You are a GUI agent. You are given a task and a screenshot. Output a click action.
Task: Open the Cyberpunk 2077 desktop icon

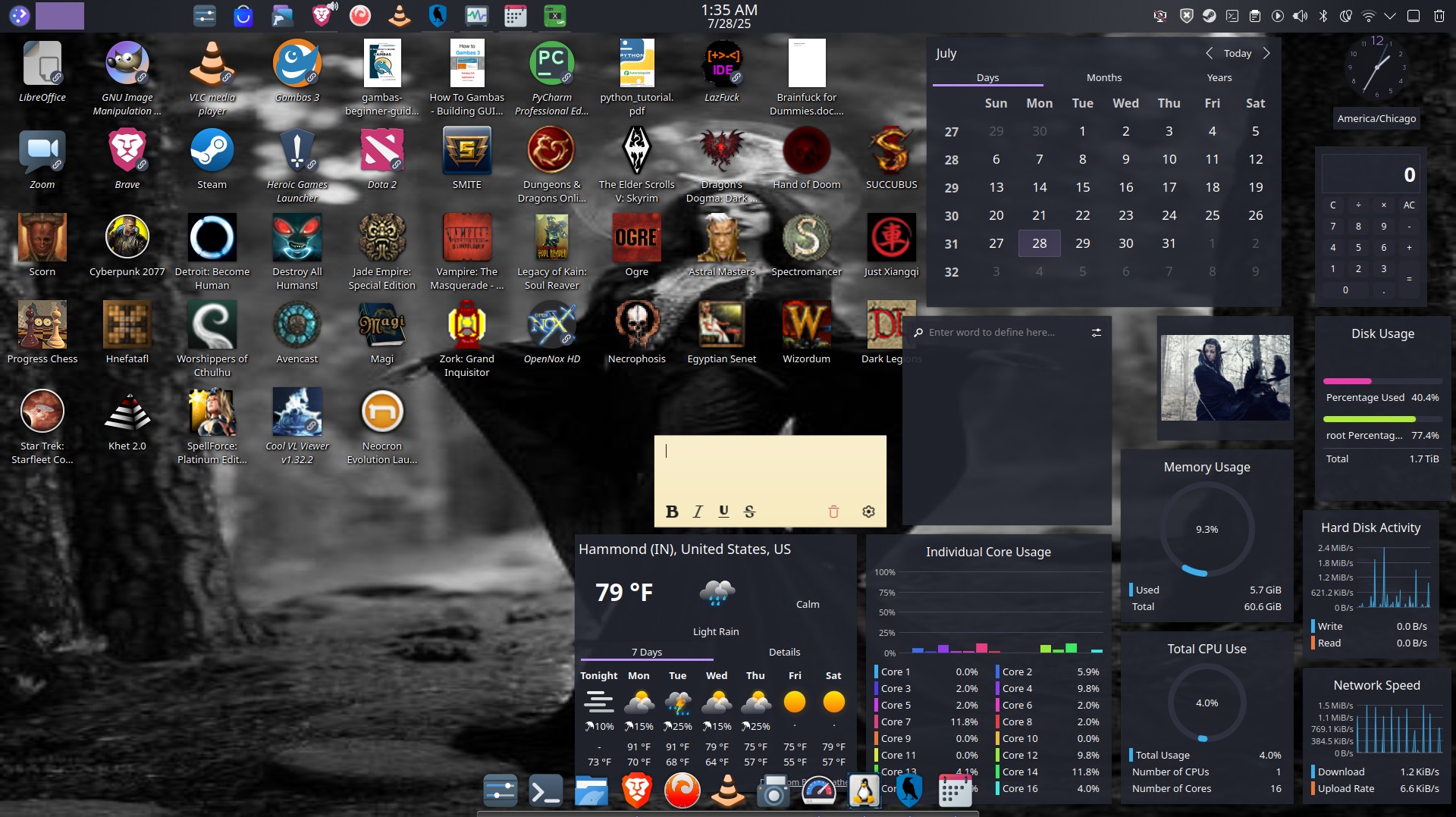[127, 238]
